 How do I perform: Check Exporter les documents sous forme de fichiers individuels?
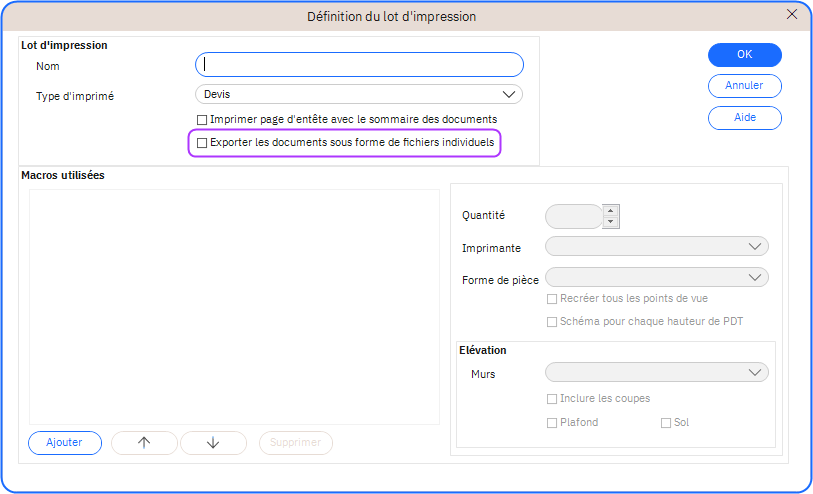(x=202, y=143)
